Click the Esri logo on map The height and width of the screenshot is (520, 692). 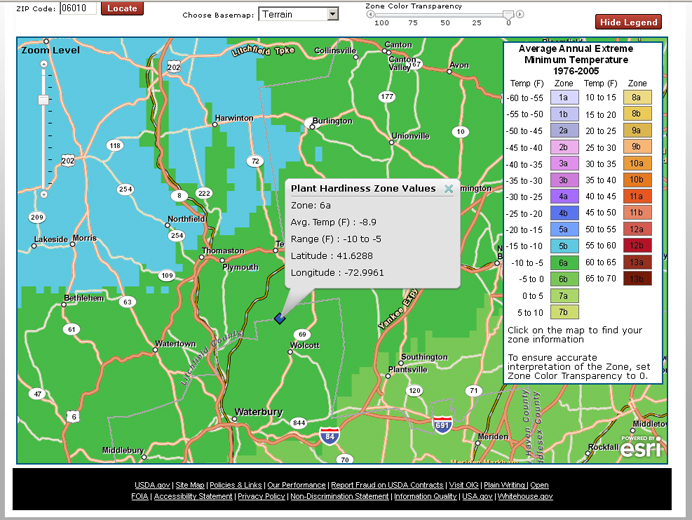(x=641, y=449)
